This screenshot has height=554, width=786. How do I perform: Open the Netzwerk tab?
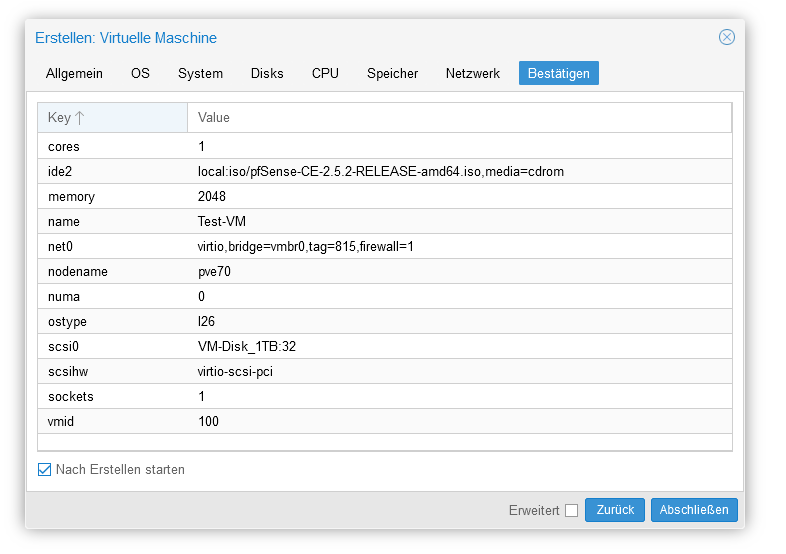pos(473,73)
